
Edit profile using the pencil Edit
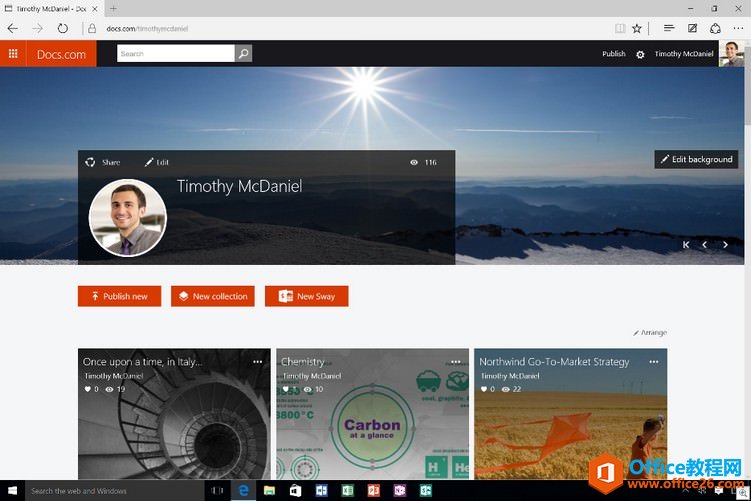[157, 162]
